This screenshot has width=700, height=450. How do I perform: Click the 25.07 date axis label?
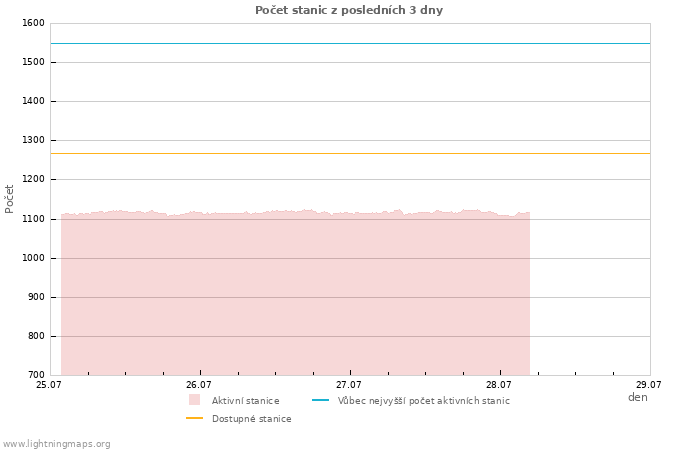click(x=49, y=384)
